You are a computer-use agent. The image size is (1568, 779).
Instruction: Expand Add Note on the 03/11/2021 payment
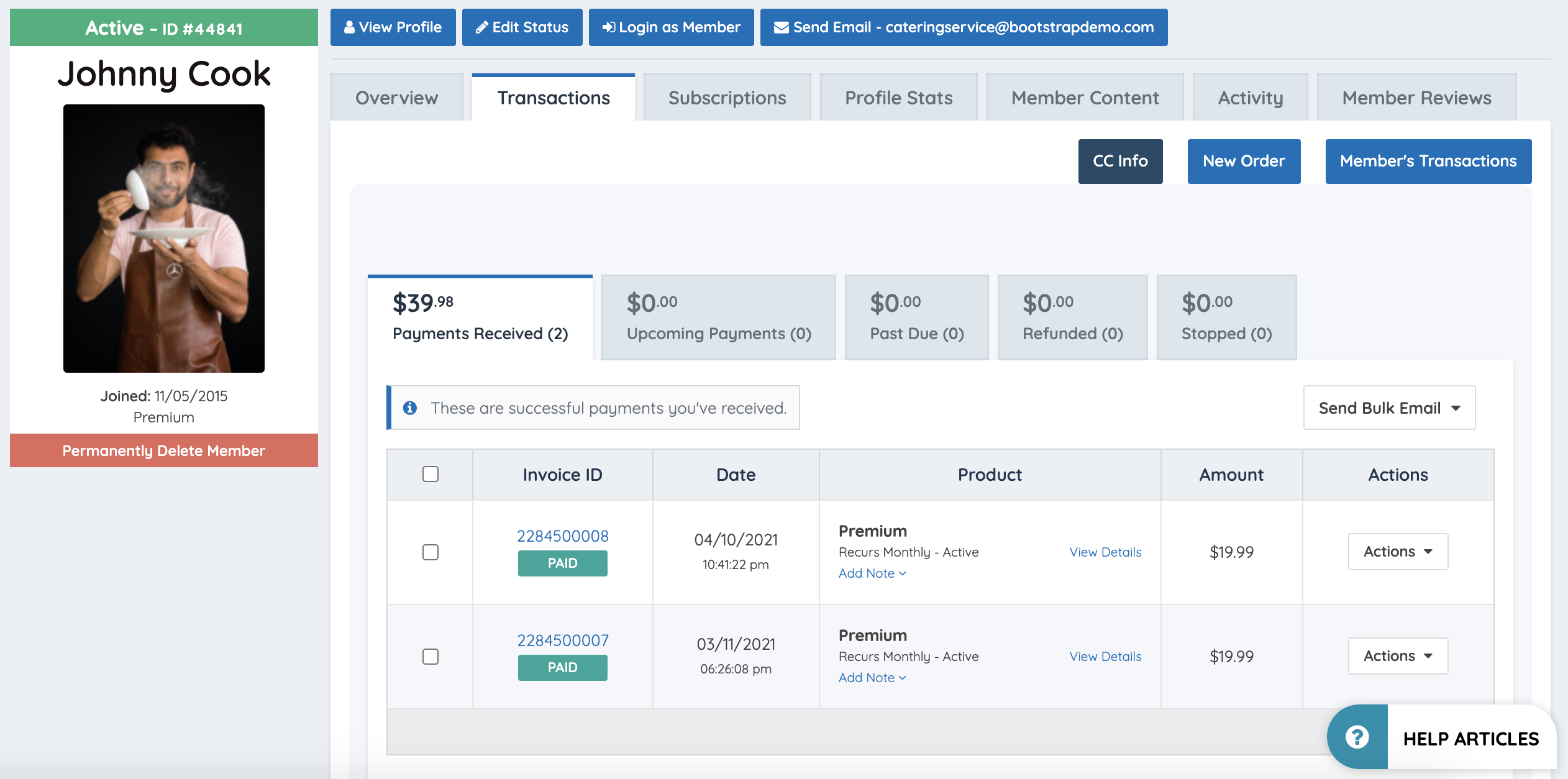click(x=872, y=678)
